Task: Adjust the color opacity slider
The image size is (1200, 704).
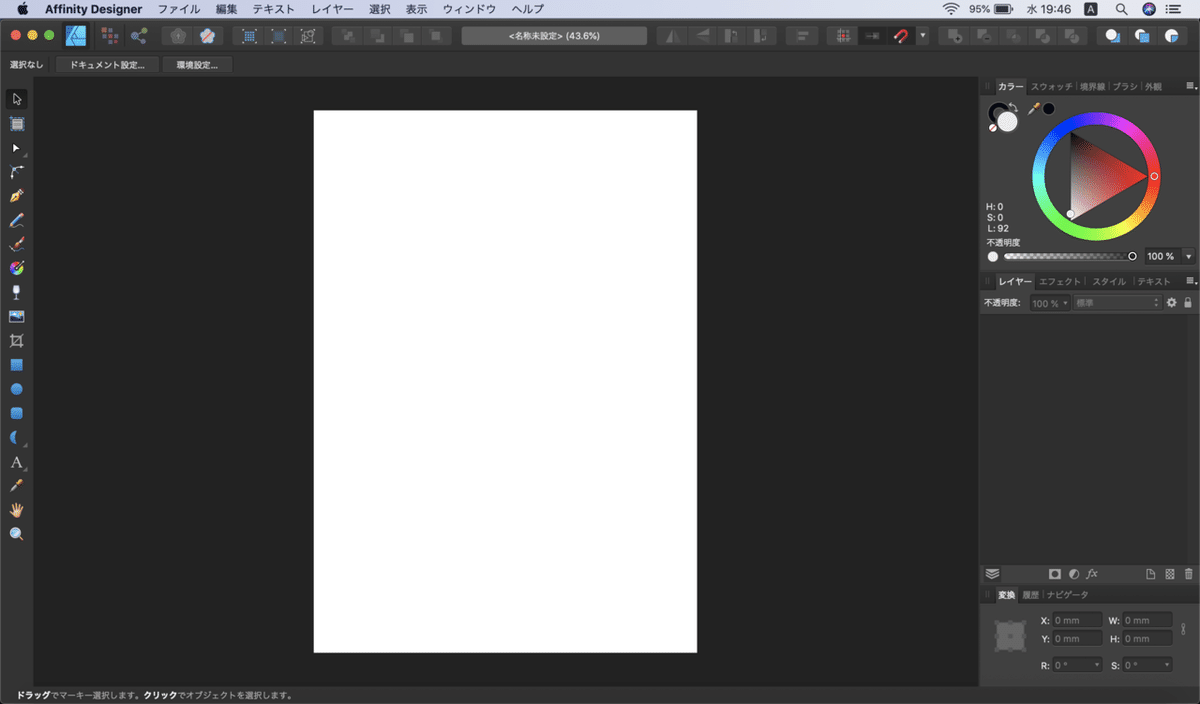Action: 1068,256
